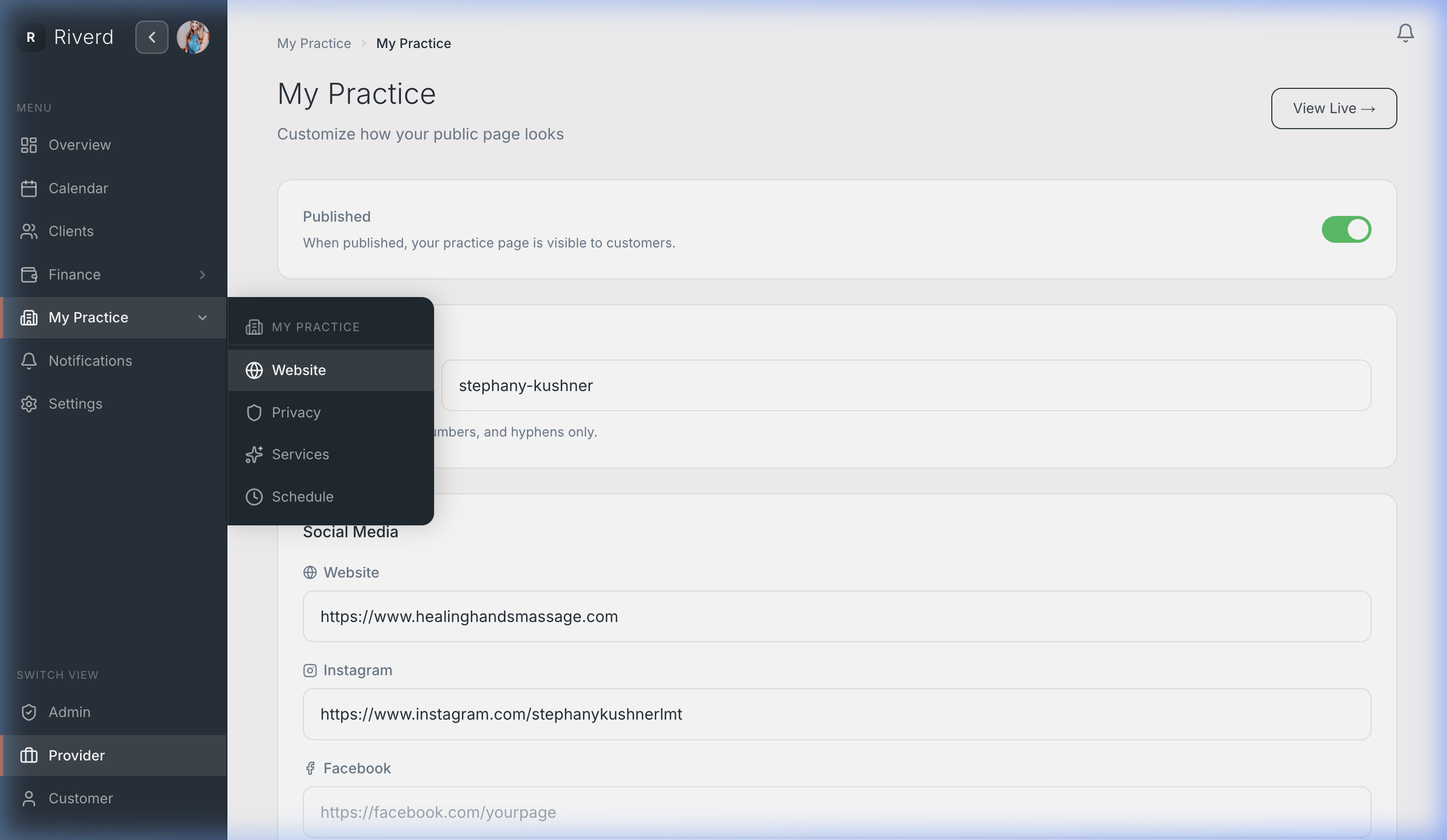
Task: Open Schedule from the flyout submenu
Action: pyautogui.click(x=302, y=496)
